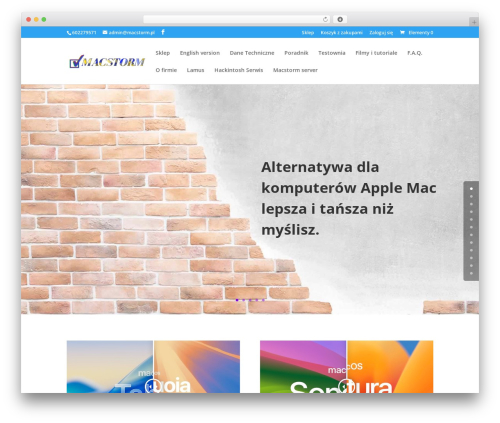Open a new tab with the plus button

474,22
